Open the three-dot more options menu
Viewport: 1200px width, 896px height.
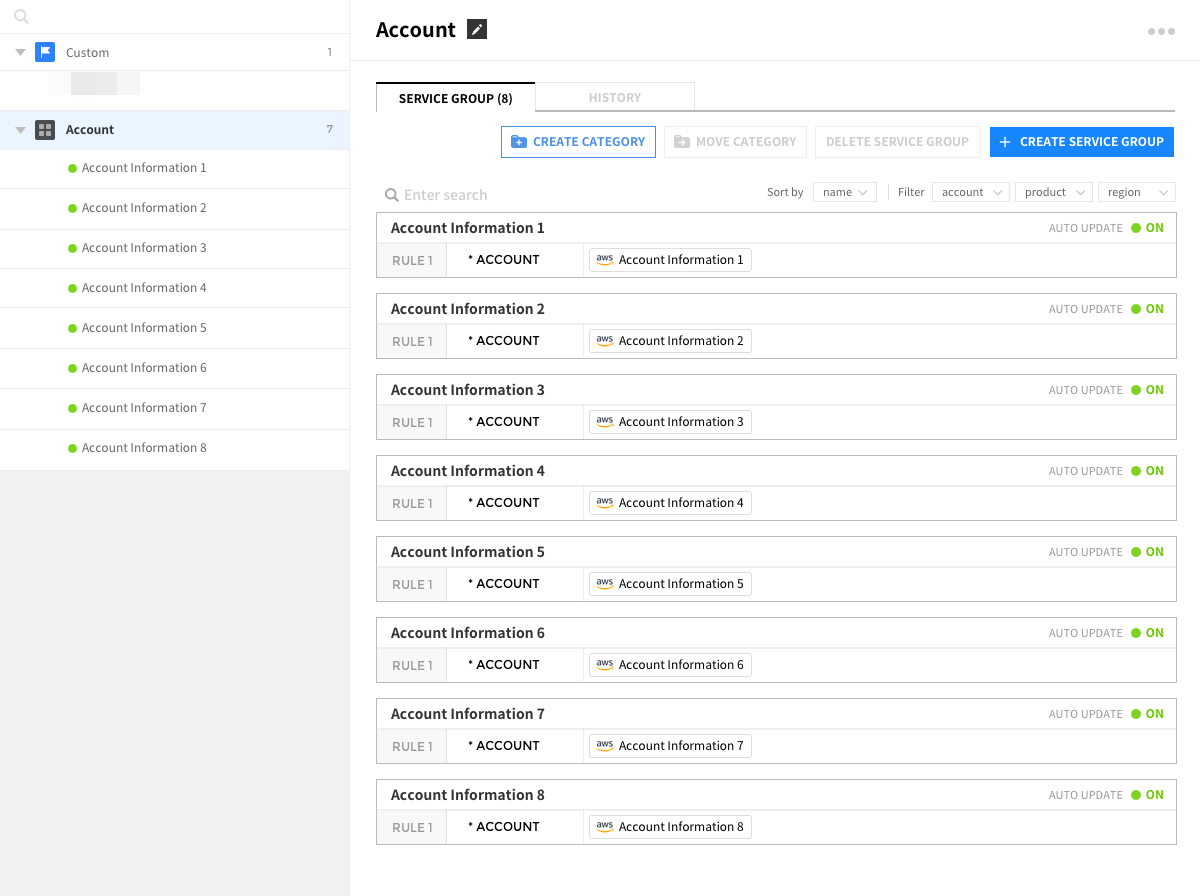point(1161,32)
